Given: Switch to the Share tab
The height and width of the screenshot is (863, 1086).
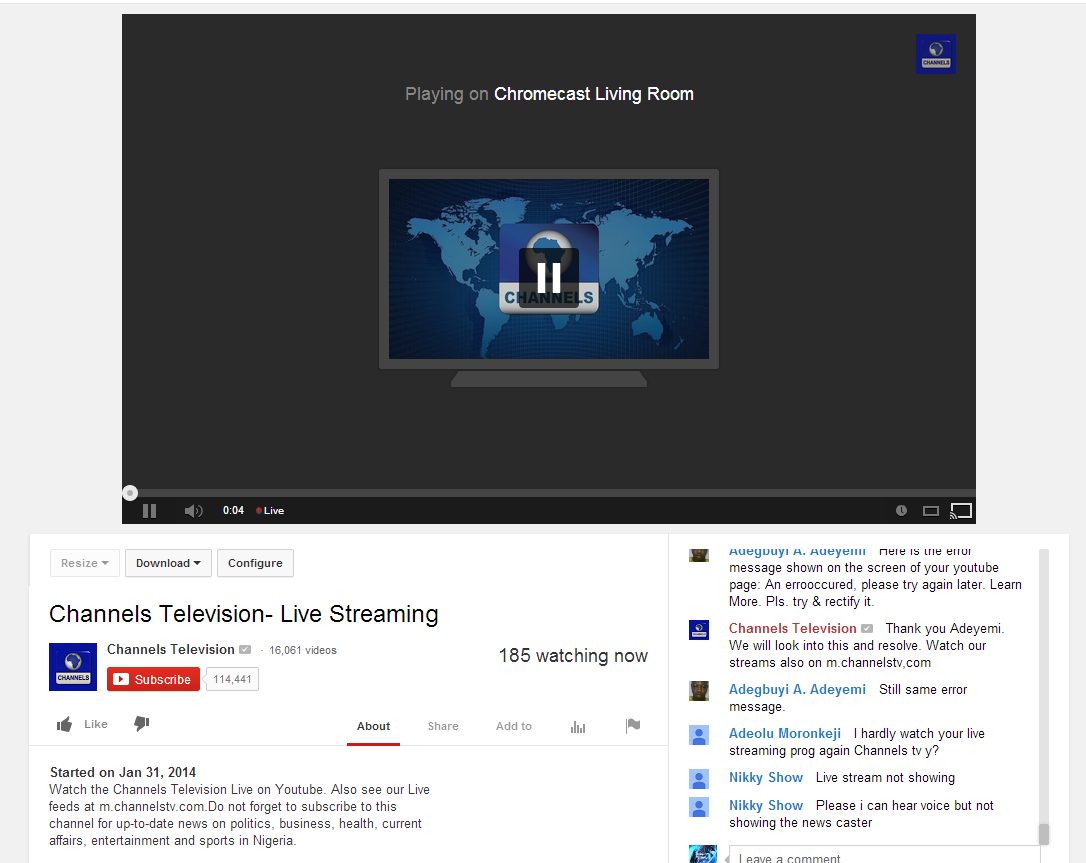Looking at the screenshot, I should tap(442, 726).
